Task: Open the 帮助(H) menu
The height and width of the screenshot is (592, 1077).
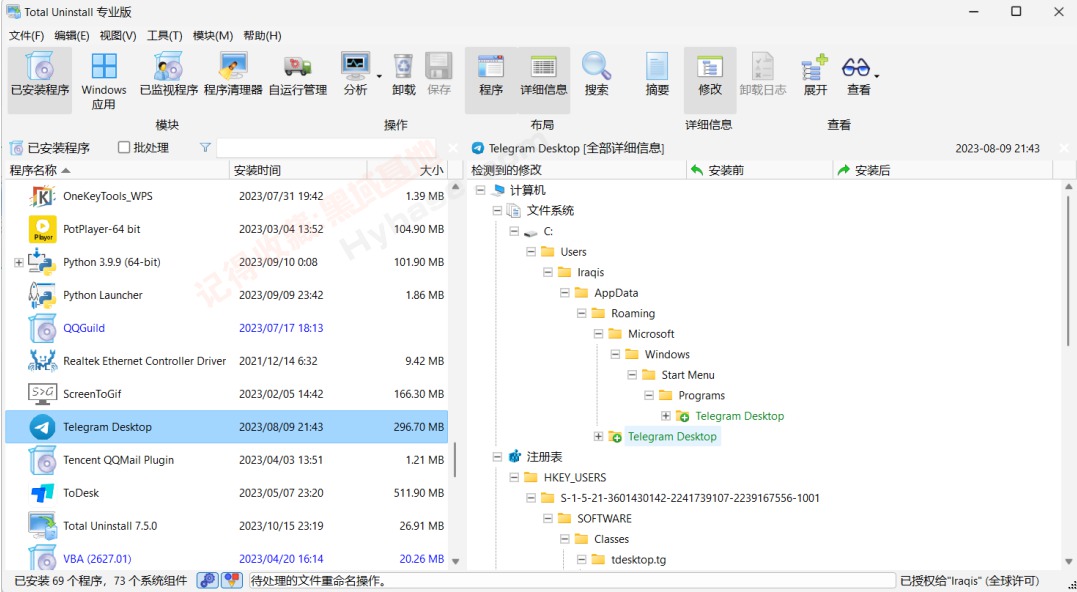Action: point(262,36)
